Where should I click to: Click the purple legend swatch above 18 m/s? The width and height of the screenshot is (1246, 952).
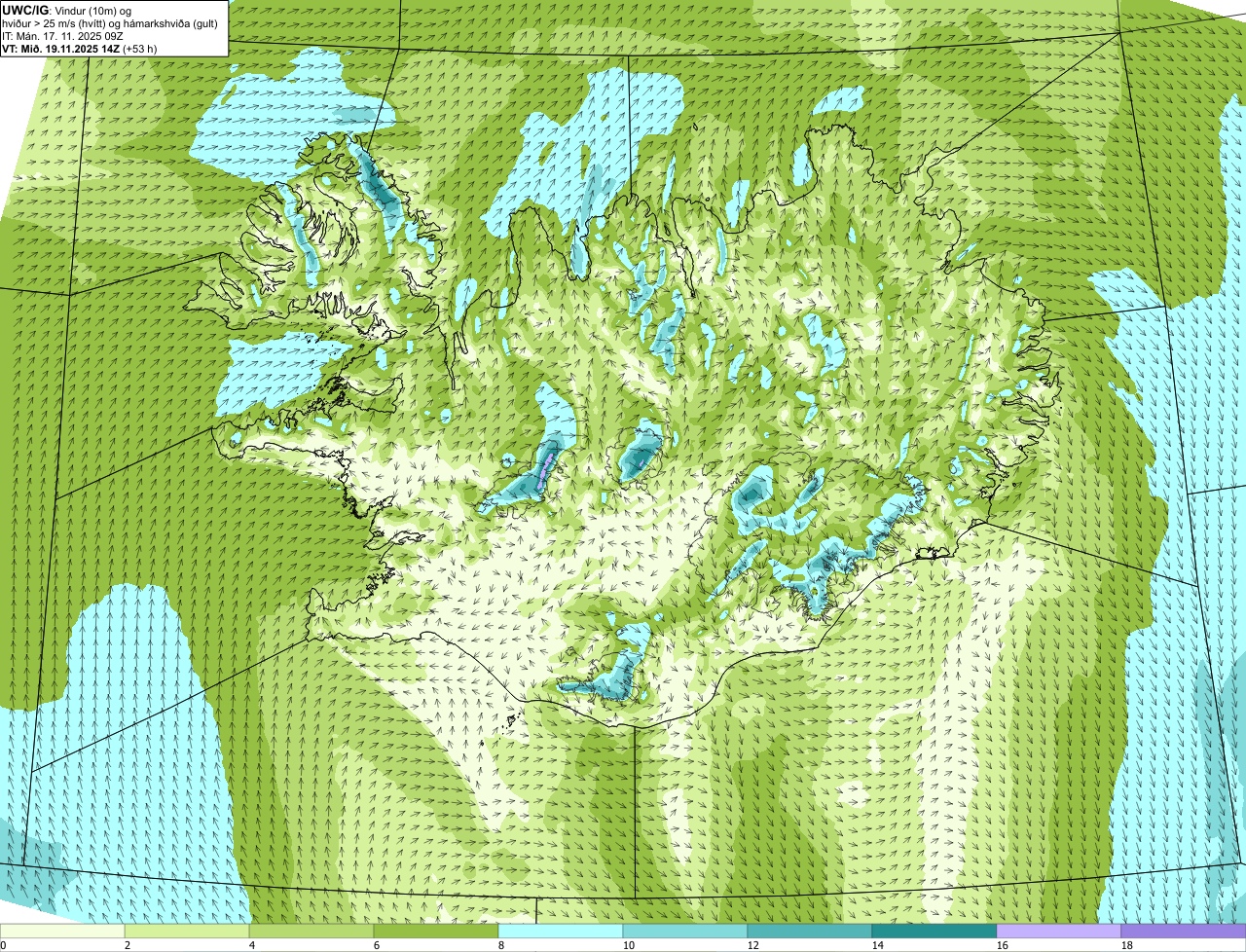1184,931
